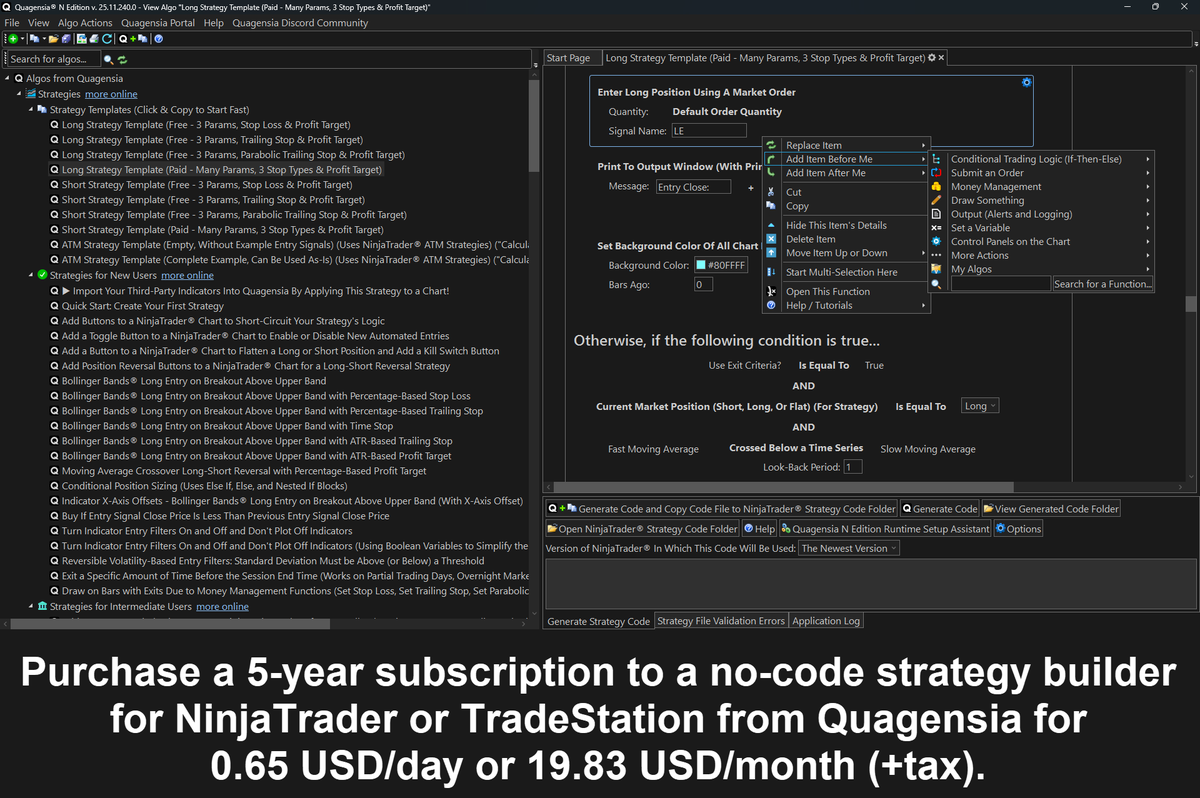Click the image-save toolbar icon left of printer
Image resolution: width=1200 pixels, height=798 pixels.
[x=82, y=38]
